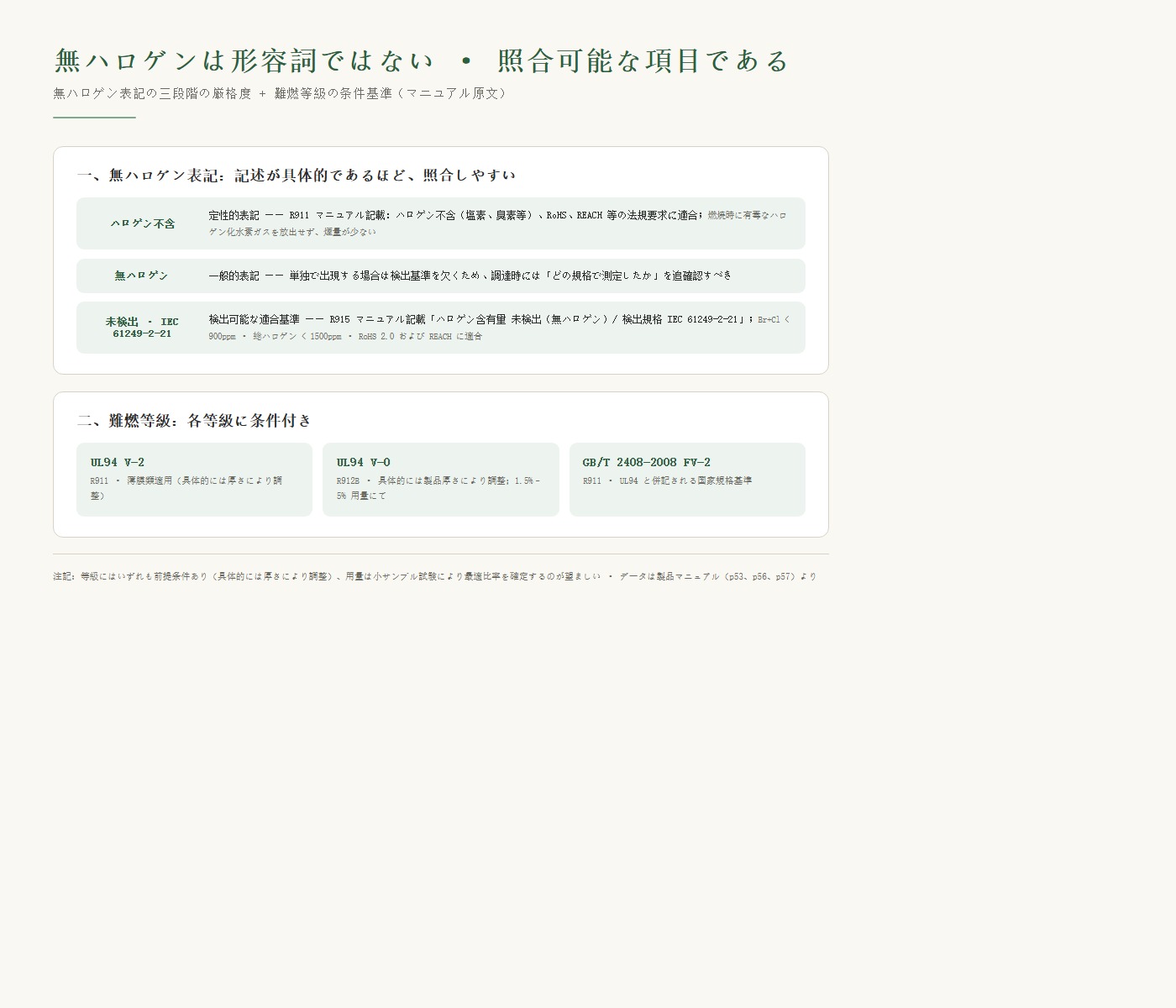Viewport: 1176px width, 1008px height.
Task: Click the card title "UL94 V-0"
Action: click(363, 463)
